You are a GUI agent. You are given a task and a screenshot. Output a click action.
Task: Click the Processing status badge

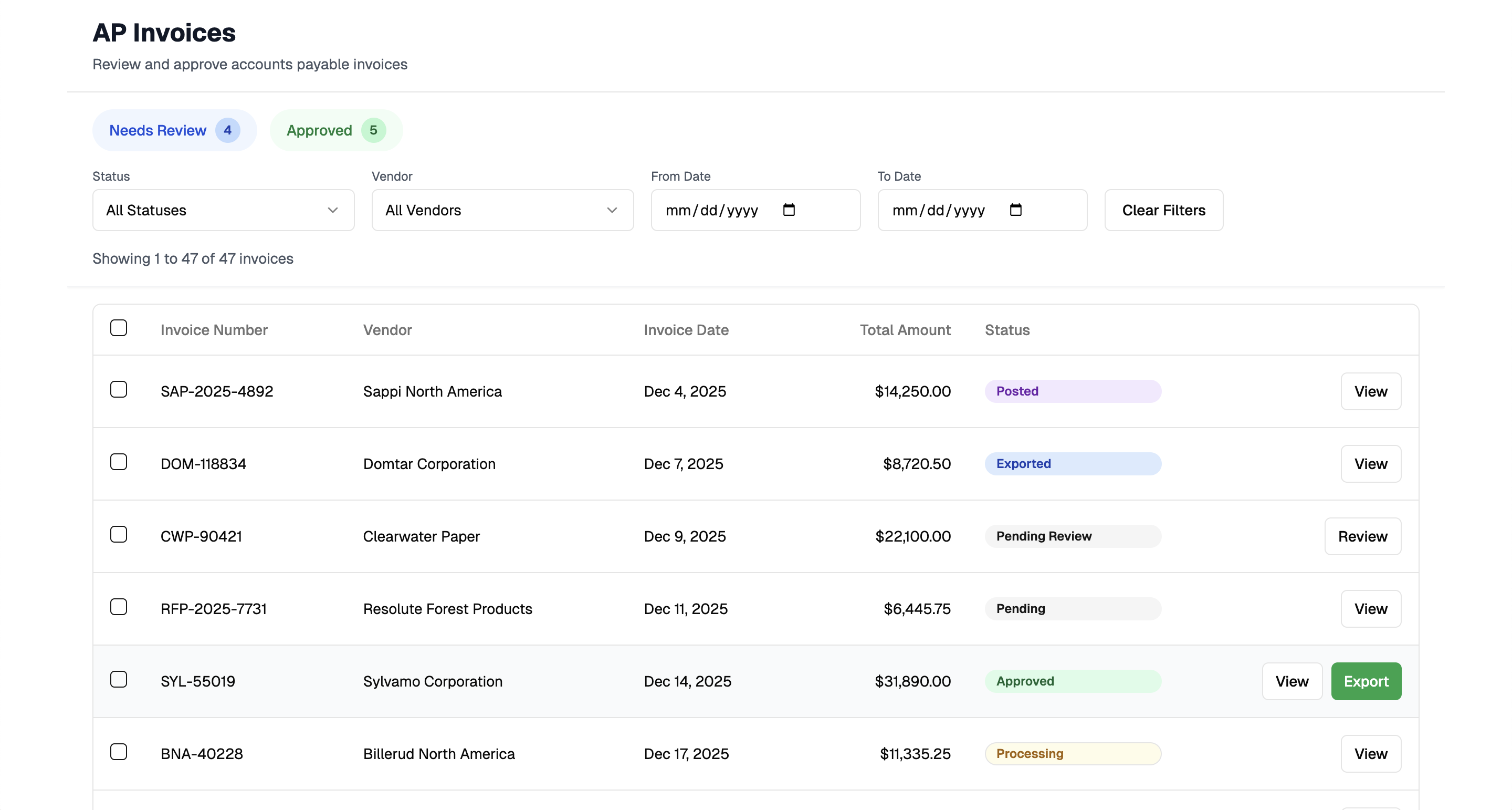click(x=1073, y=754)
